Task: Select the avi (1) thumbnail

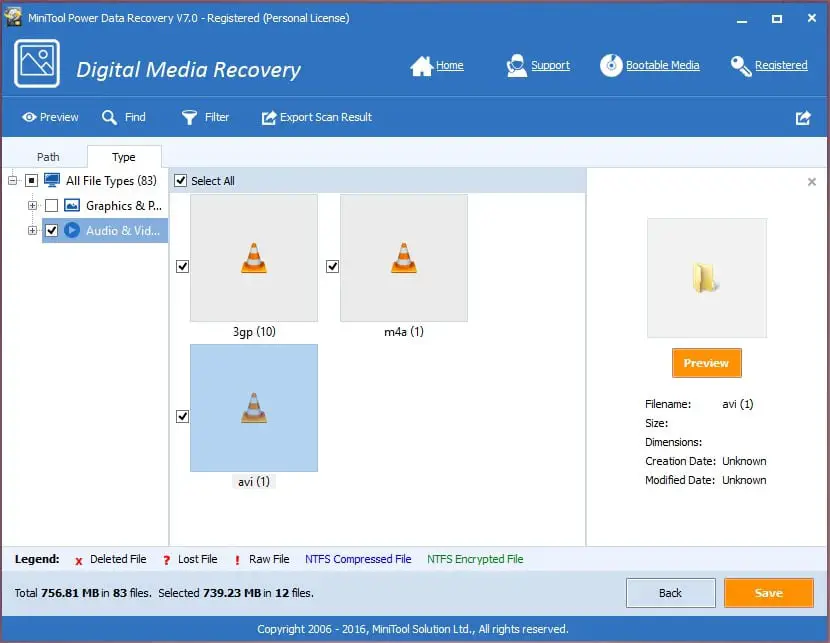Action: tap(254, 408)
